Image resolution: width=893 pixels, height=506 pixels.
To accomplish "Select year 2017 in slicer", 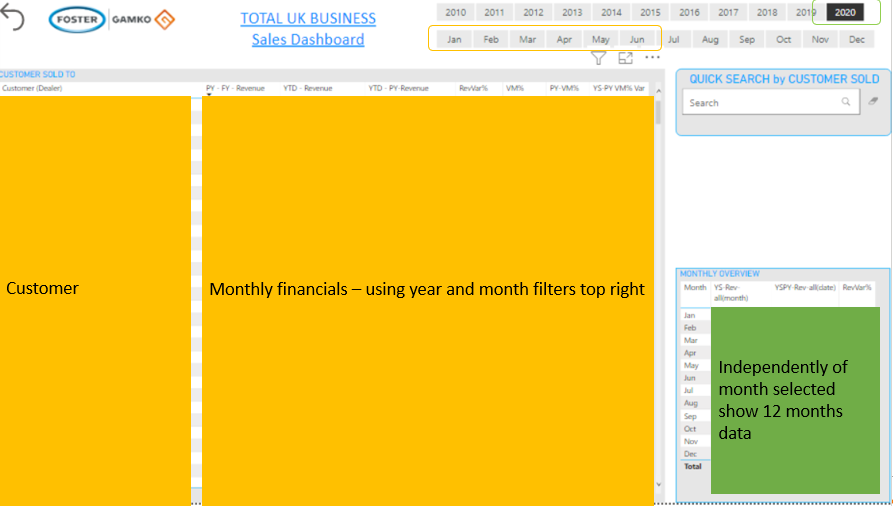I will click(728, 12).
